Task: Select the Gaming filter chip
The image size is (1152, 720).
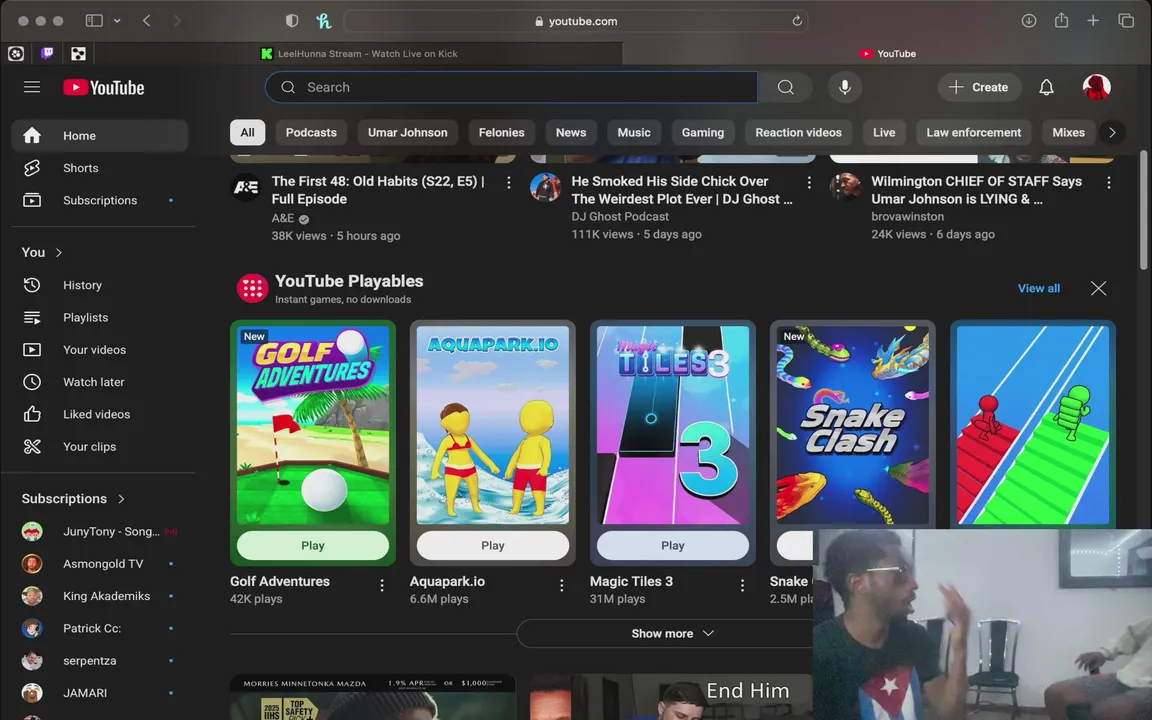Action: click(702, 132)
